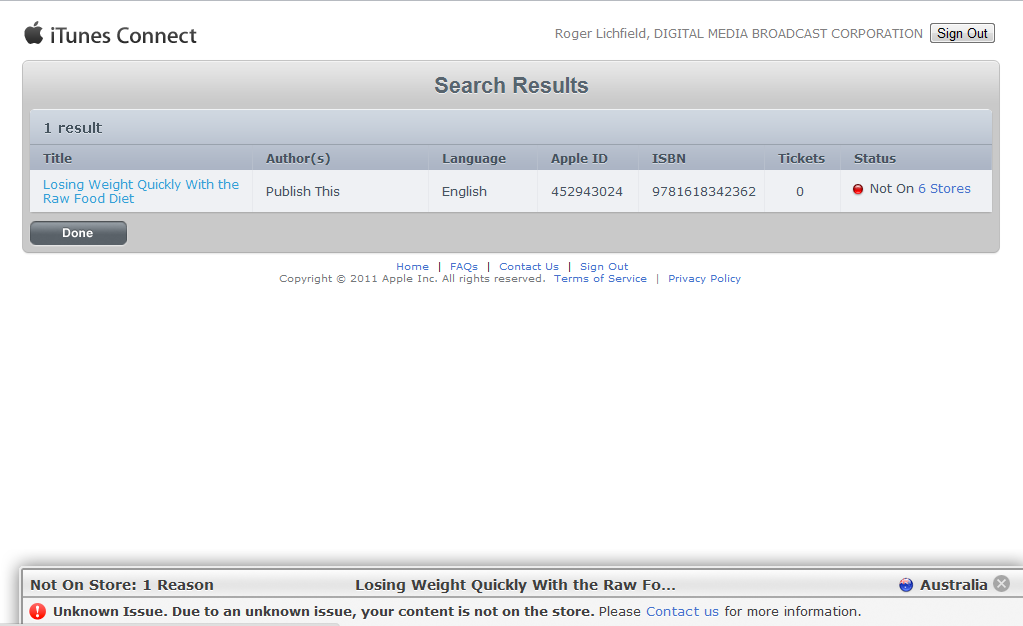Select the Publish This author cell

point(303,191)
